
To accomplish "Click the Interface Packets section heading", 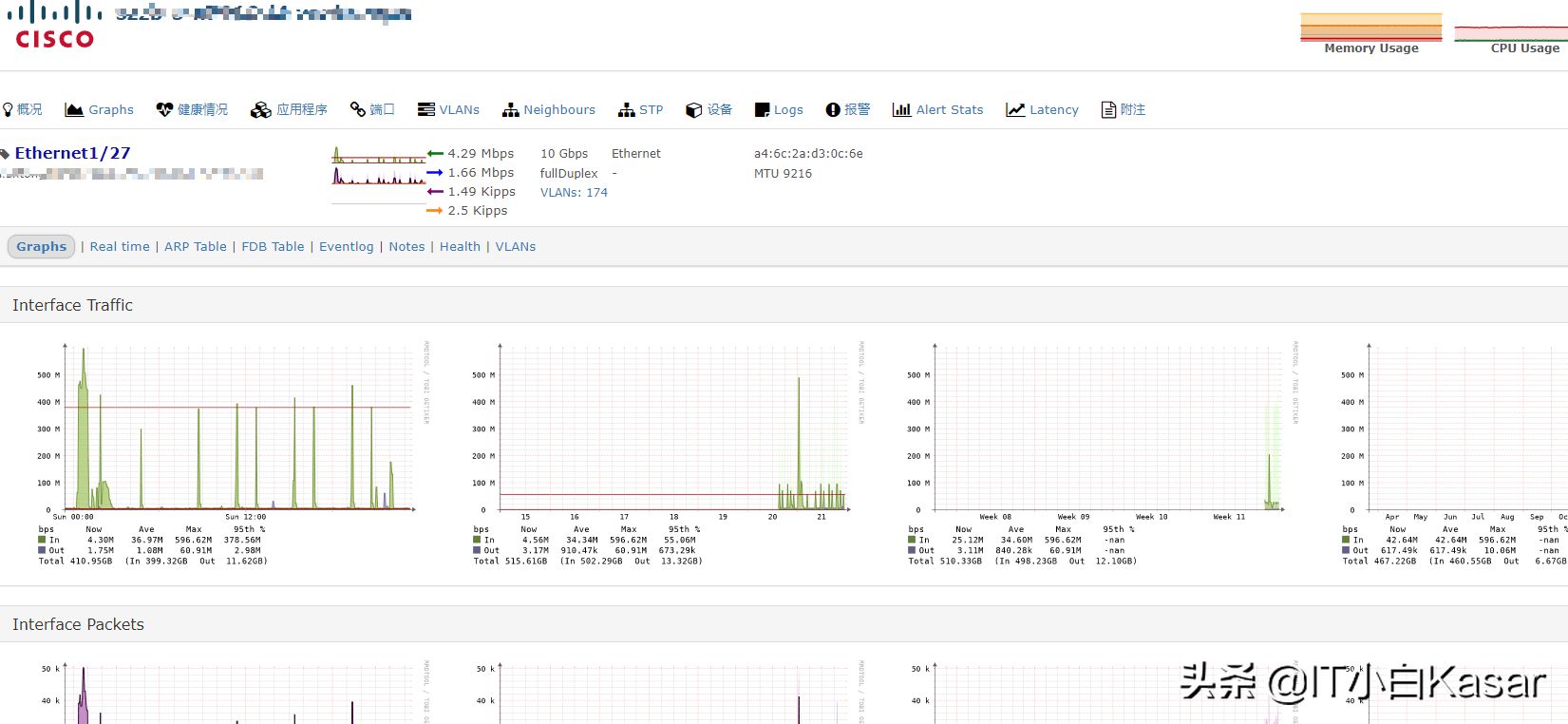I will (78, 624).
